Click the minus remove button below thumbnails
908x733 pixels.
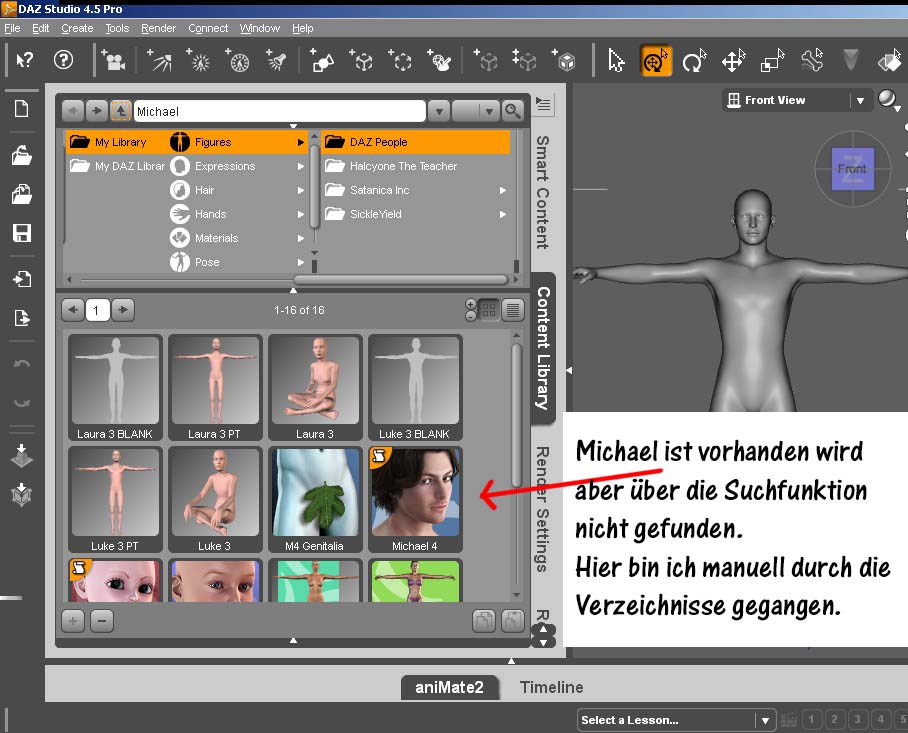(102, 621)
